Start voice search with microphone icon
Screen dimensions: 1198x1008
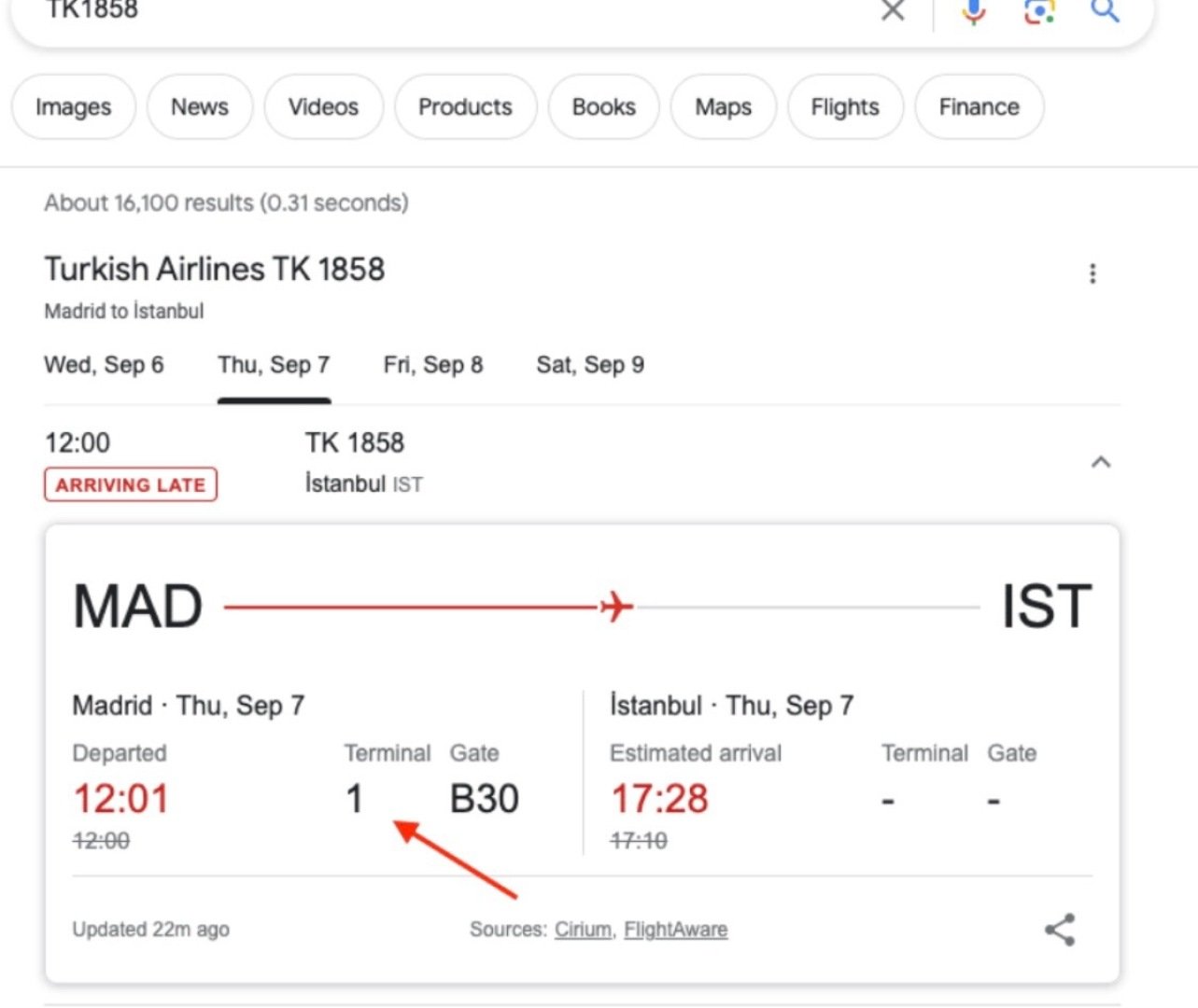tap(974, 10)
